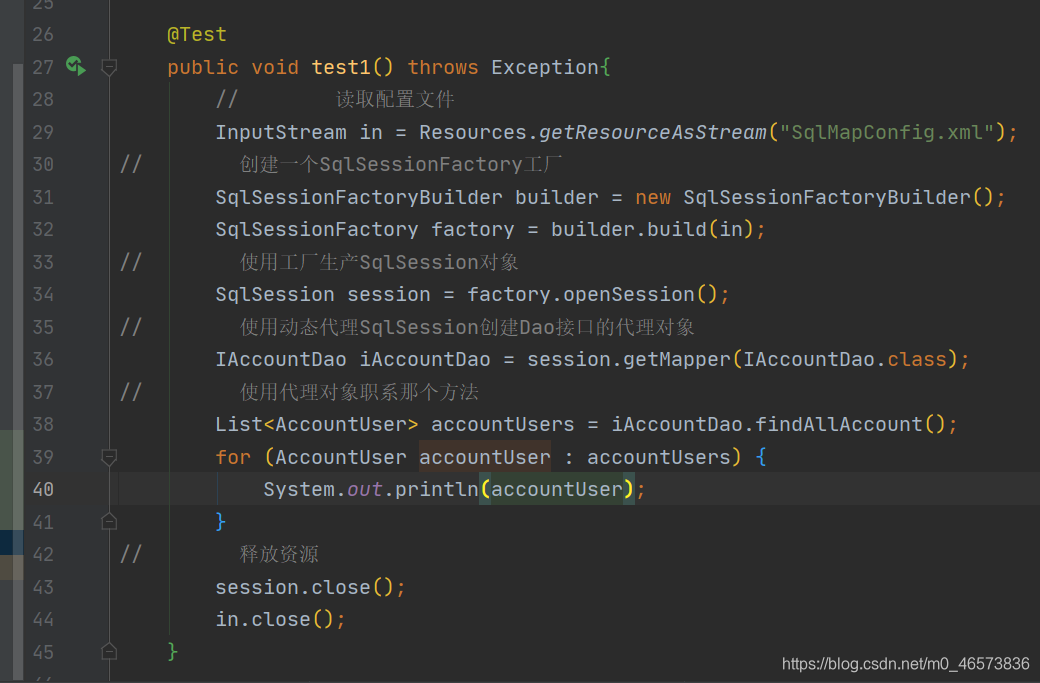Click the Exception keyword in the throws clause
Screen dimensions: 1040x683
pos(545,67)
